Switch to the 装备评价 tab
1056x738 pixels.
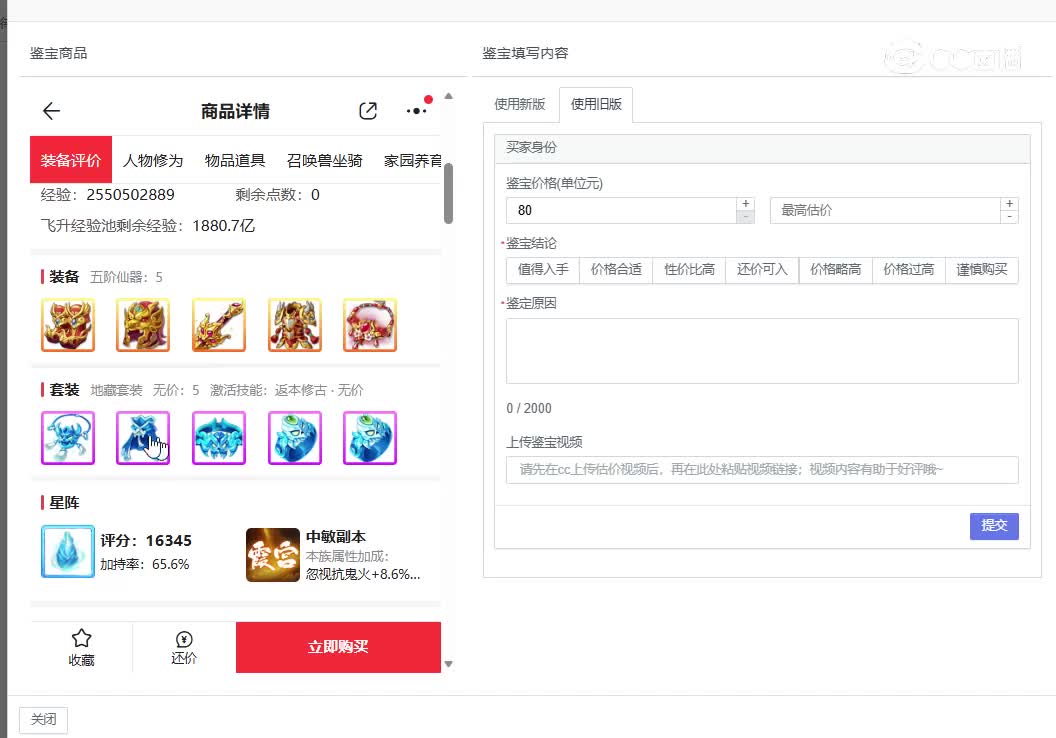tap(71, 160)
